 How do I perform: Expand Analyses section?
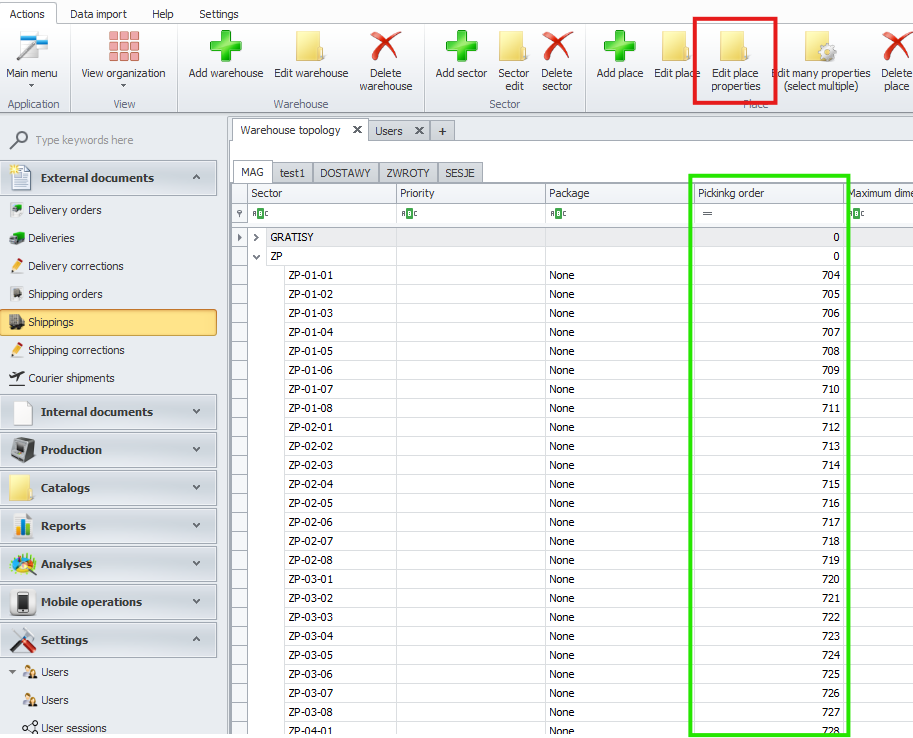(x=197, y=563)
